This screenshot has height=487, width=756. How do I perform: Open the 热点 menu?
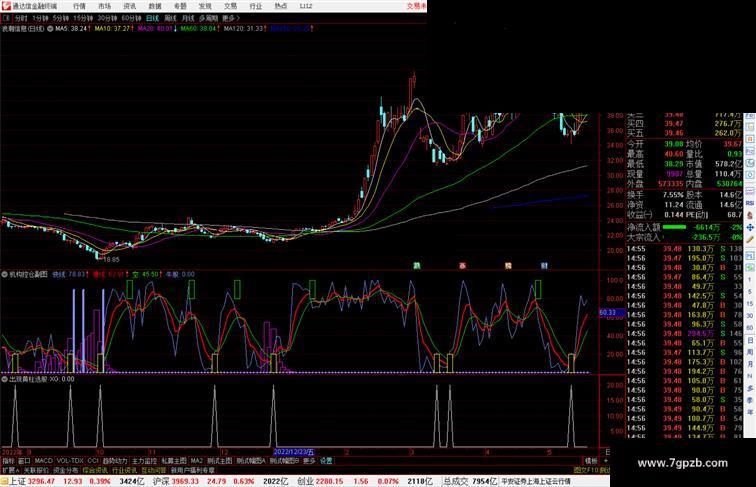(x=280, y=6)
